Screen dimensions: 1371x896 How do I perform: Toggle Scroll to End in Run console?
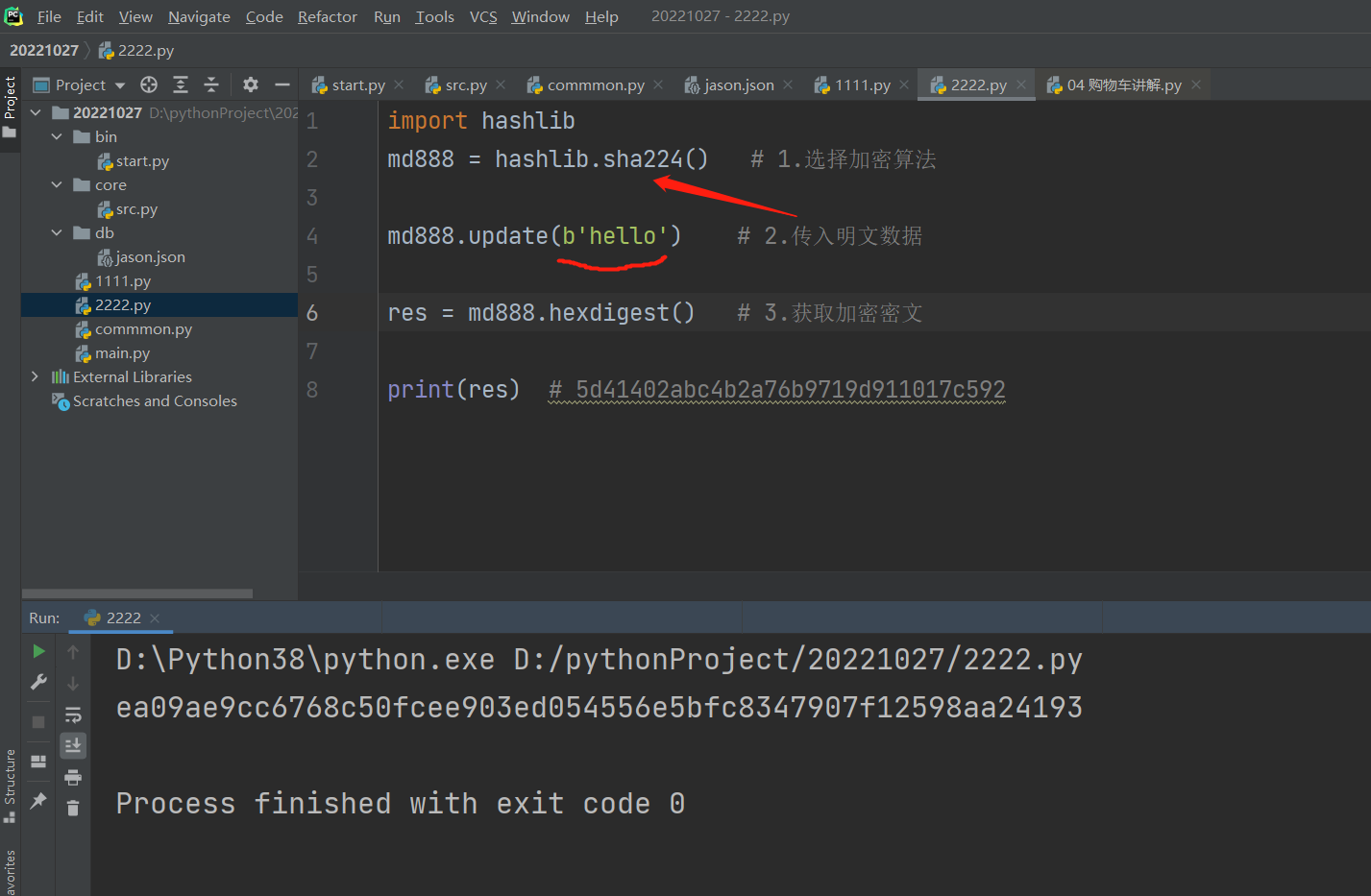coord(73,745)
